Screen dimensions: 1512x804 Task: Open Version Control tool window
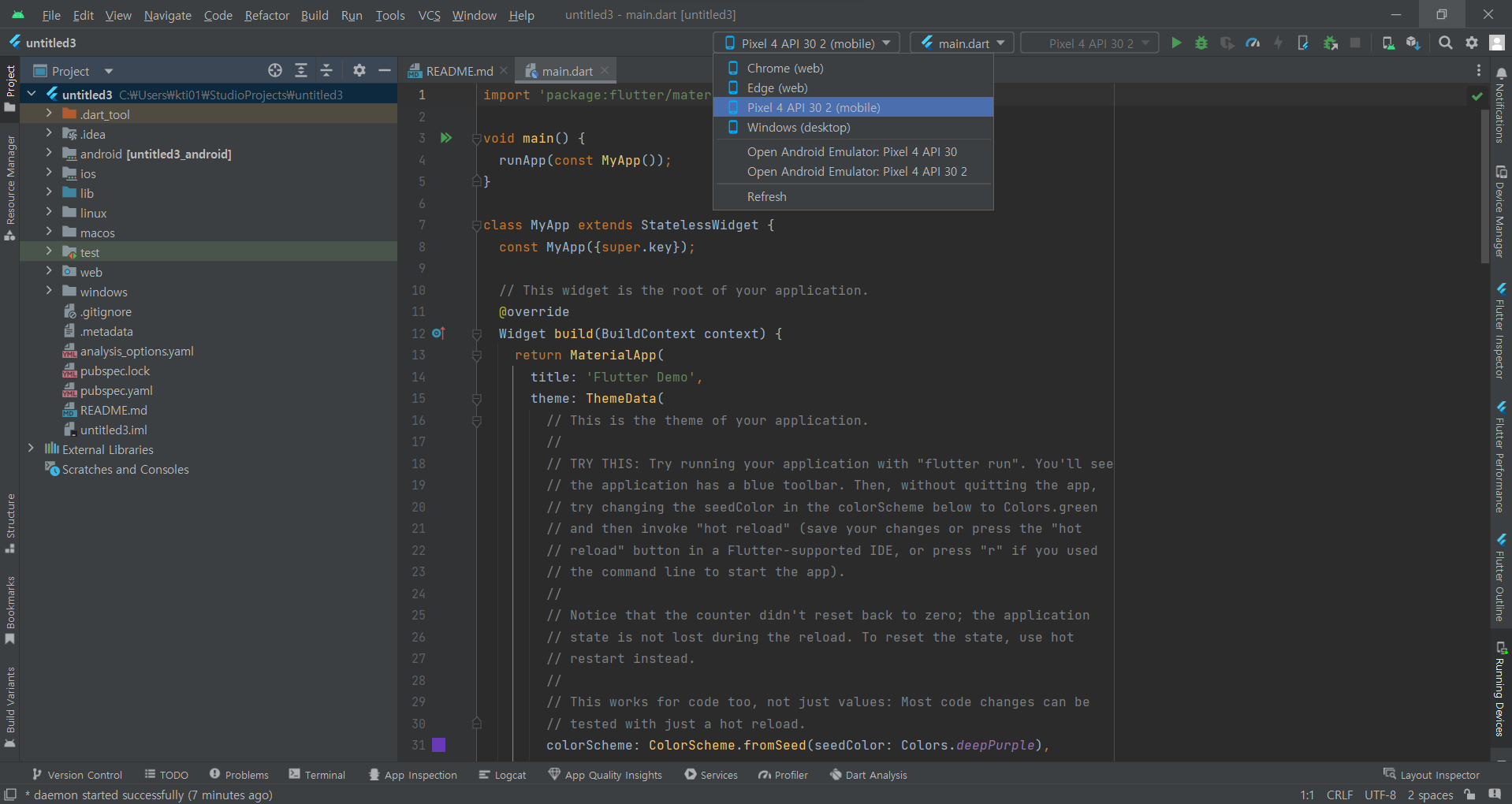click(76, 775)
